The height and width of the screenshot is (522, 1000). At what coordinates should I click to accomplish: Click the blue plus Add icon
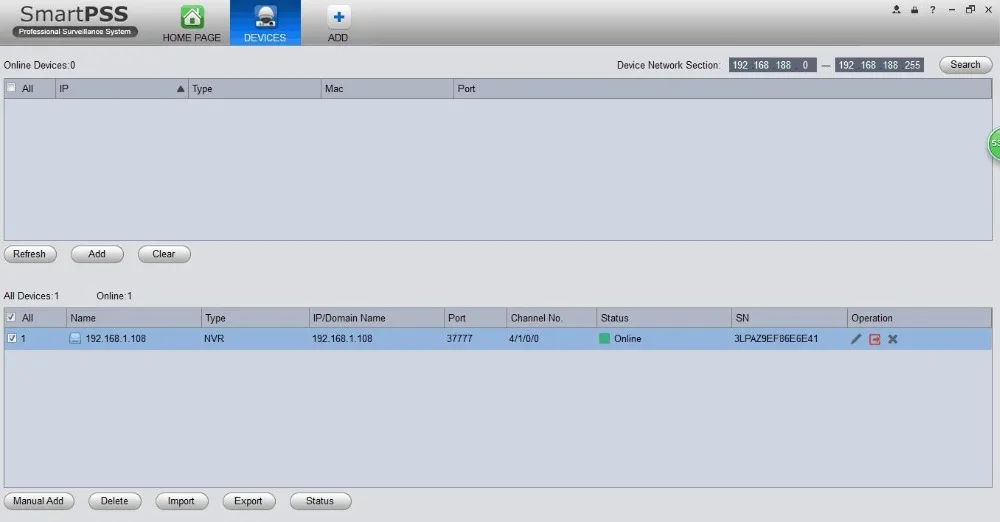pos(339,17)
